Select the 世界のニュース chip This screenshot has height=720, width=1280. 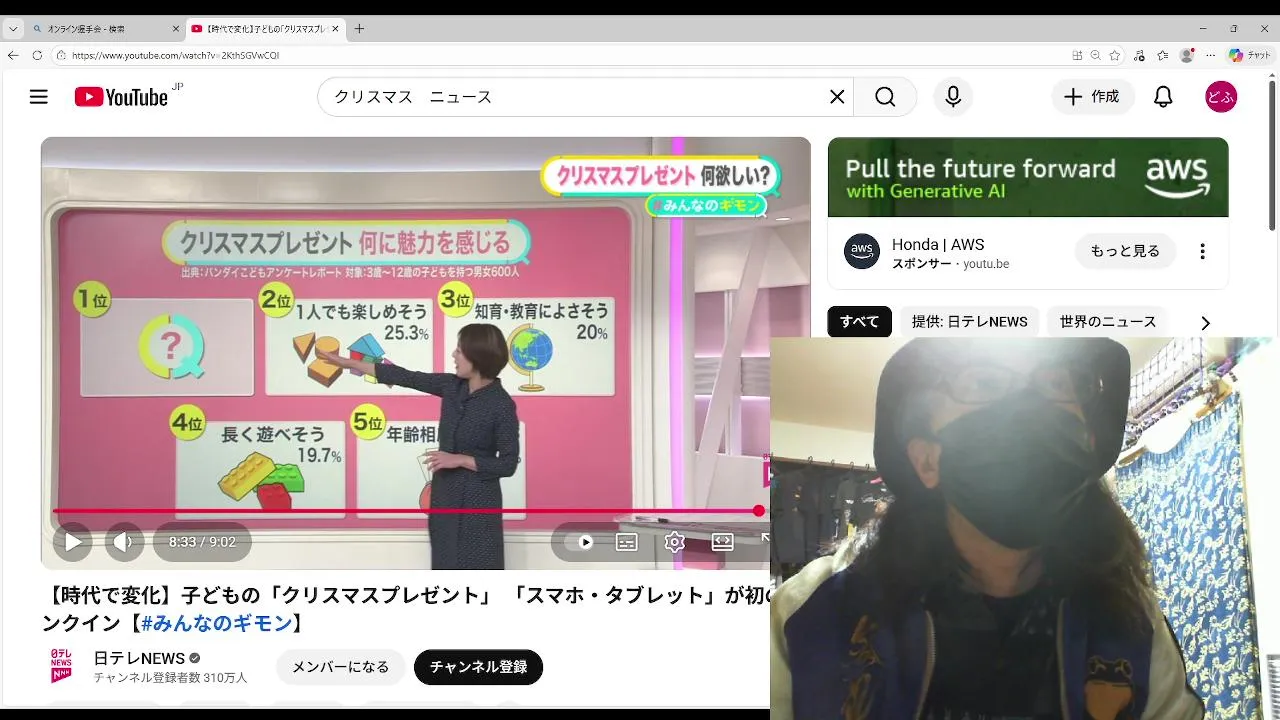coord(1108,322)
